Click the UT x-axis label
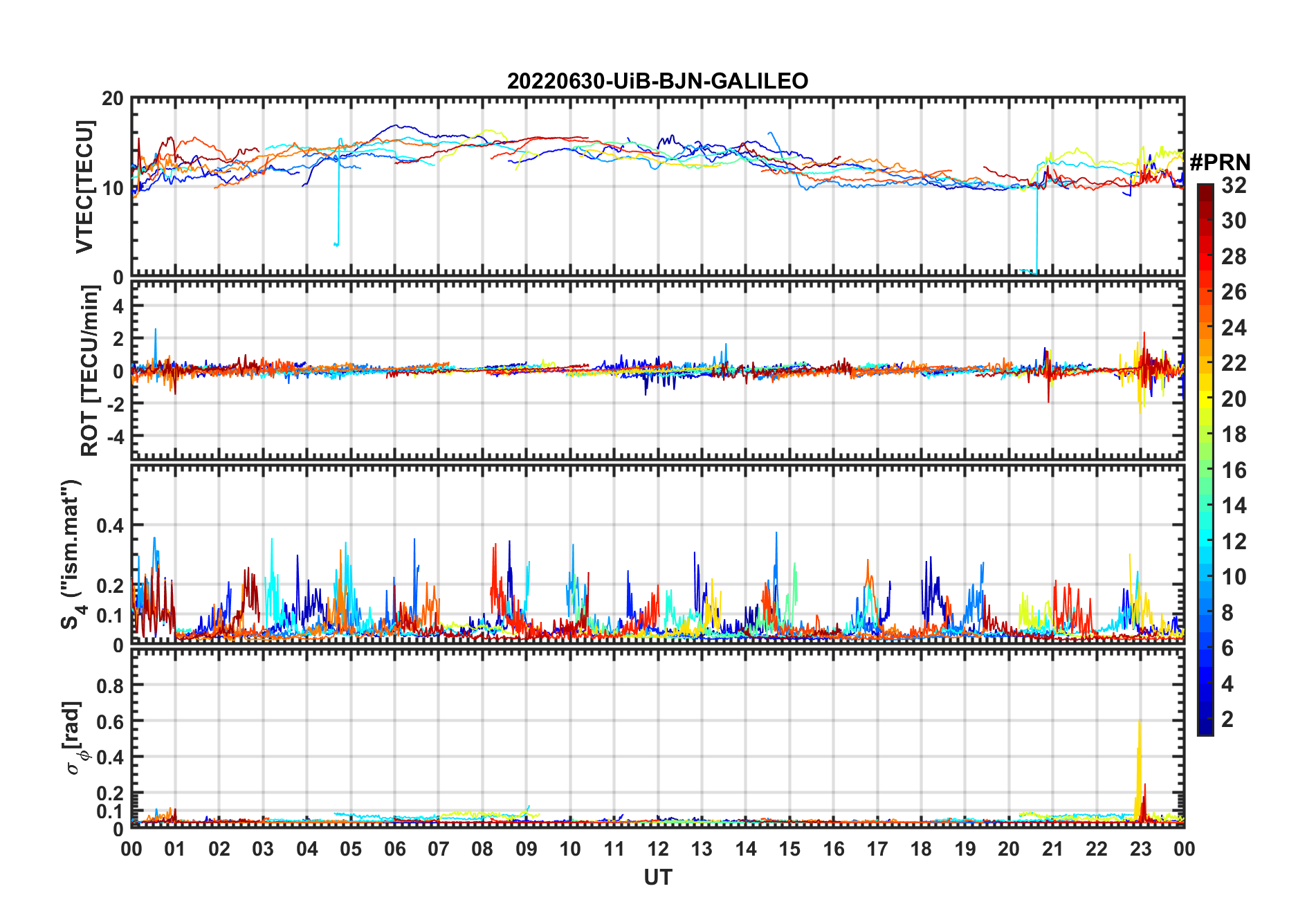 click(657, 877)
